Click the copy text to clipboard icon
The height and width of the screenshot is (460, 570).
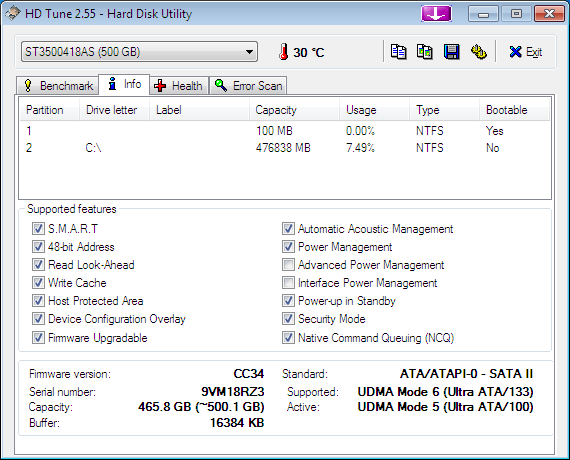pos(398,52)
